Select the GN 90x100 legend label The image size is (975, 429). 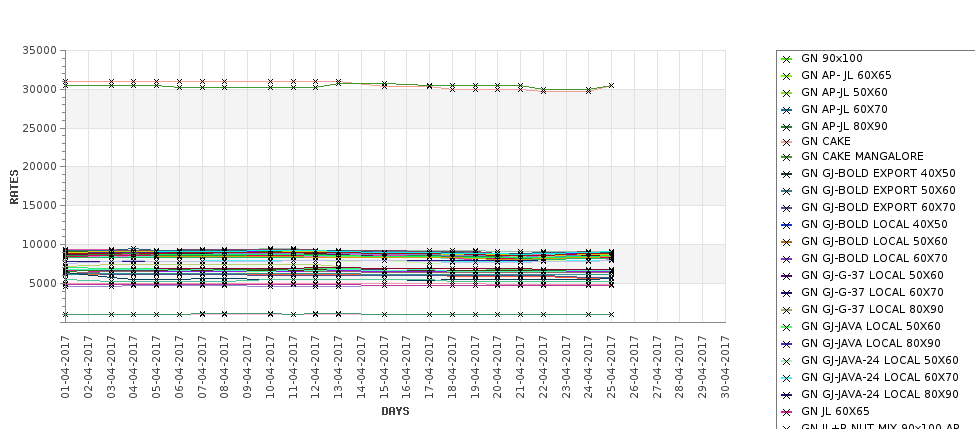832,58
